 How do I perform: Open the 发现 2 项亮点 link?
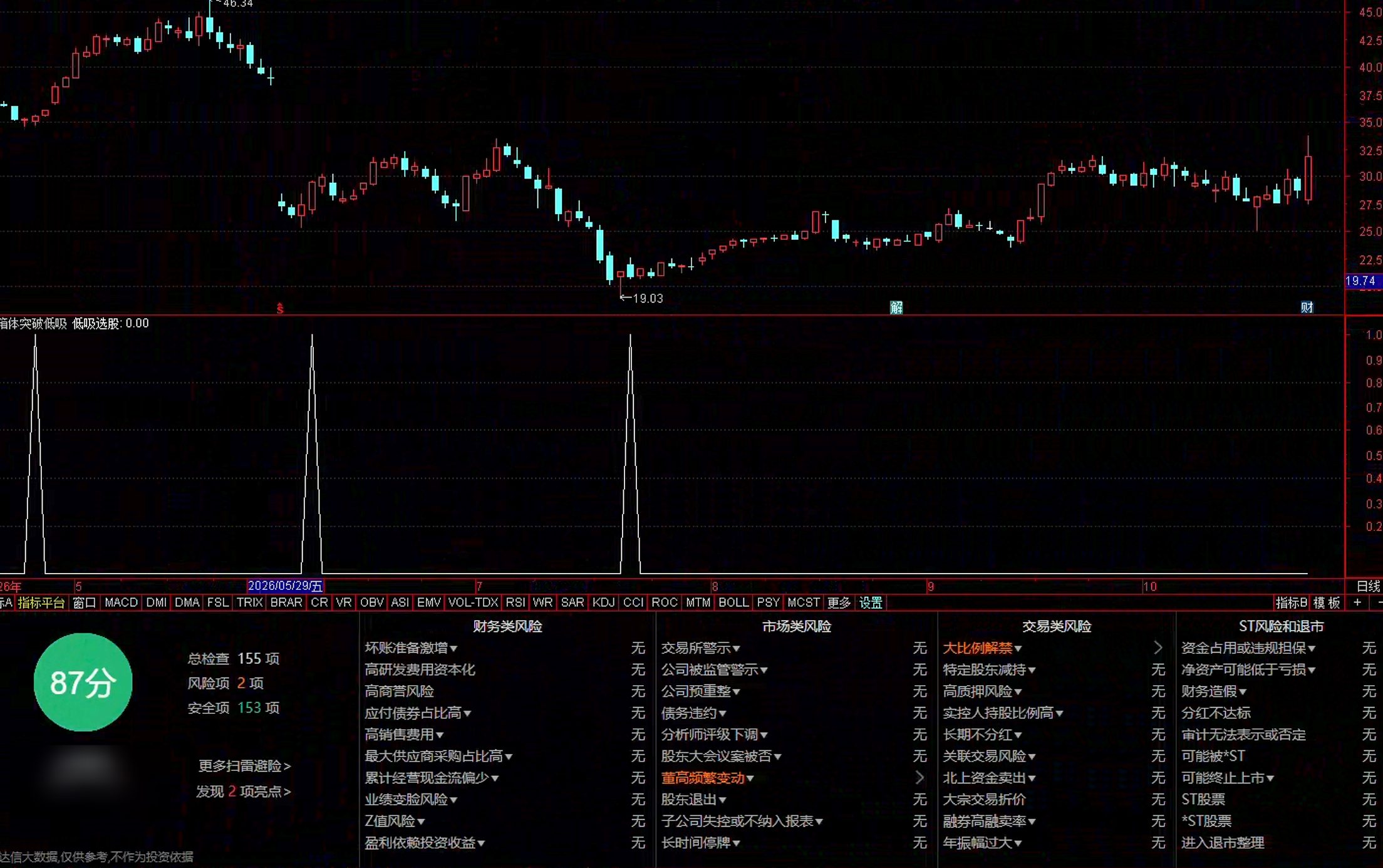pyautogui.click(x=243, y=792)
